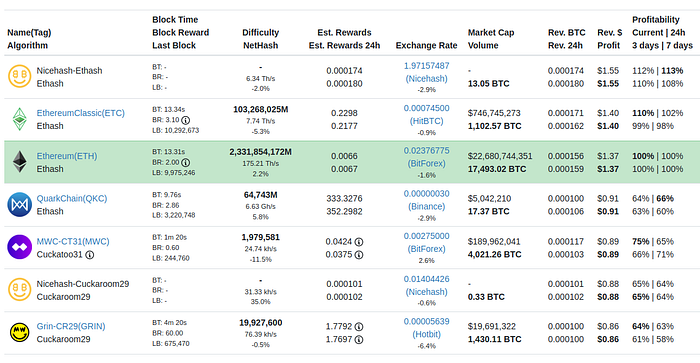This screenshot has height=363, width=700.
Task: Open the MWC-CT31(MWC) coin link
Action: tap(73, 241)
